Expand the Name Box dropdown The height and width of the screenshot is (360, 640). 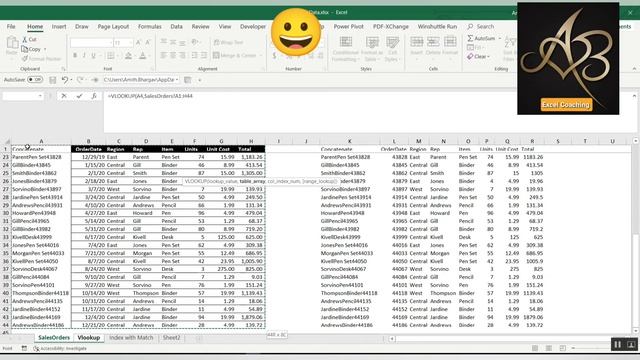[40, 96]
